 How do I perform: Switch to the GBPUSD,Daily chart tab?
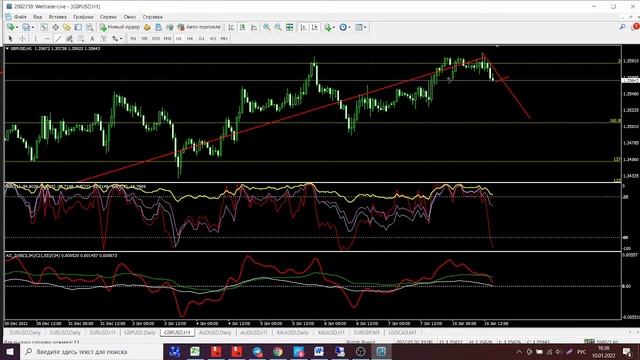pos(140,333)
